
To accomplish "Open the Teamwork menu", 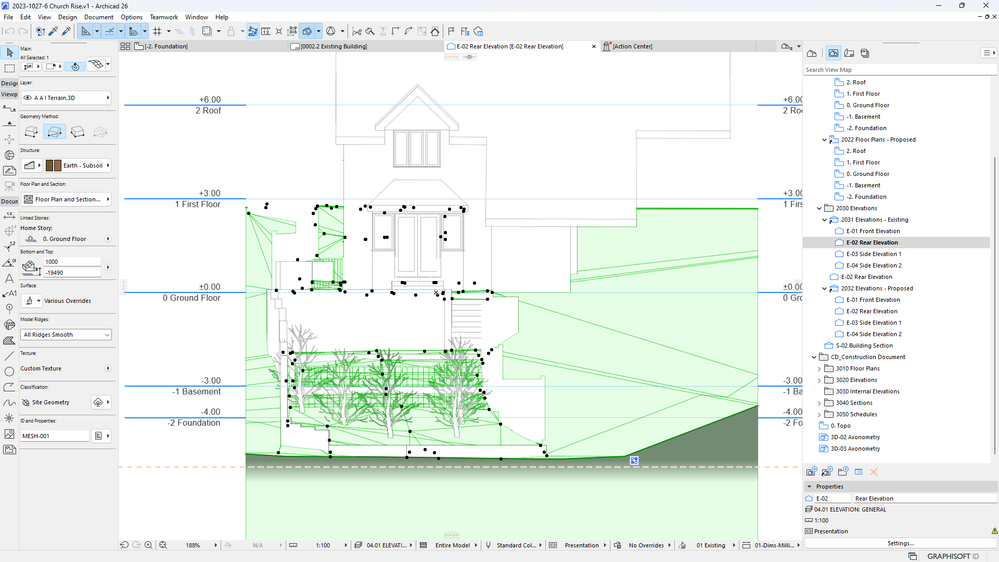I will point(163,17).
